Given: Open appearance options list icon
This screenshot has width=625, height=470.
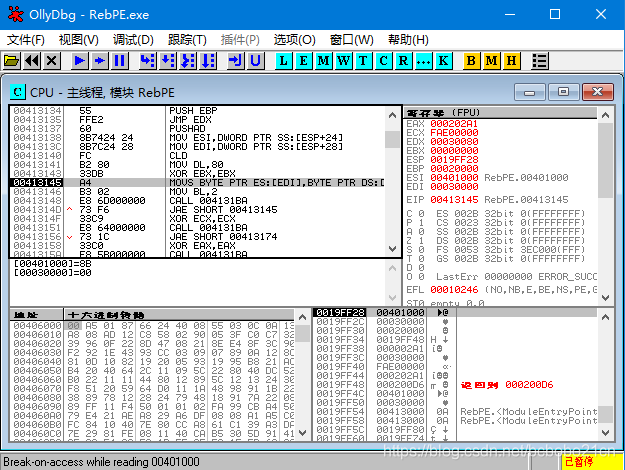Looking at the screenshot, I should tap(540, 61).
